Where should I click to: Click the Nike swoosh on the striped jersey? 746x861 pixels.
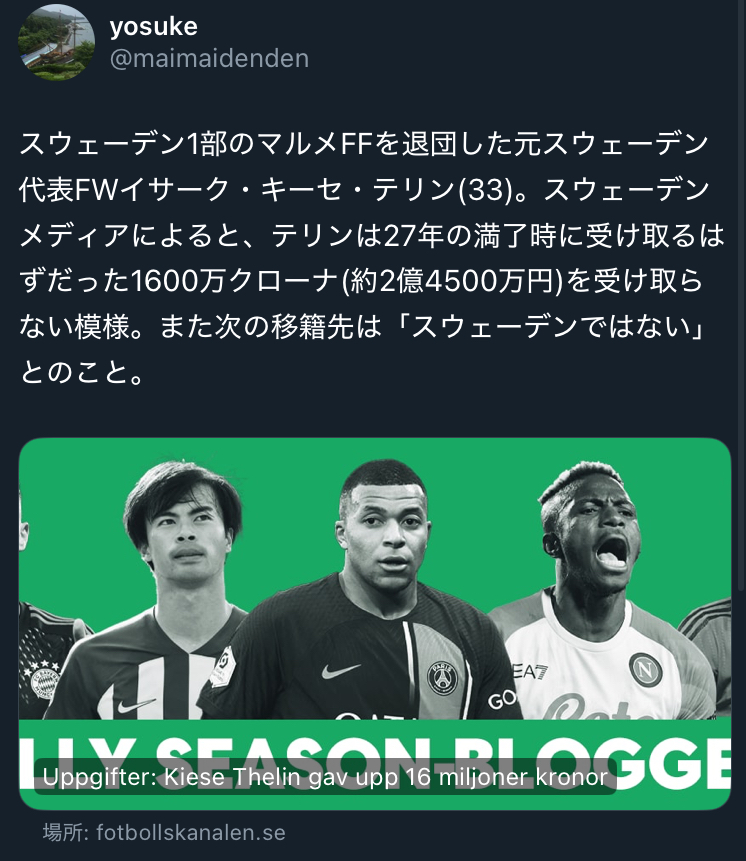(135, 706)
